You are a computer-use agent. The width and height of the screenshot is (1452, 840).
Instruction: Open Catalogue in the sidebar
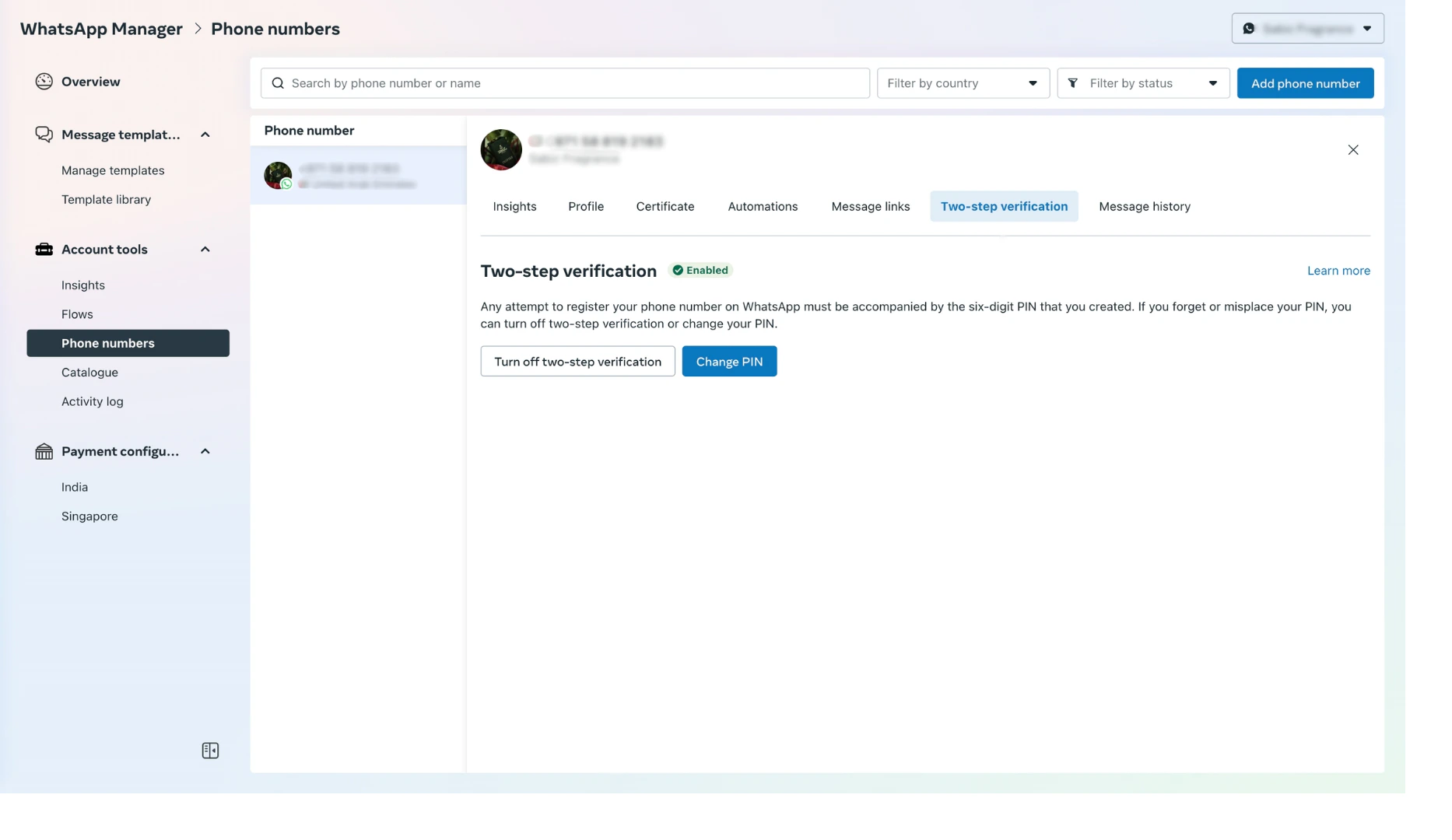click(x=89, y=373)
